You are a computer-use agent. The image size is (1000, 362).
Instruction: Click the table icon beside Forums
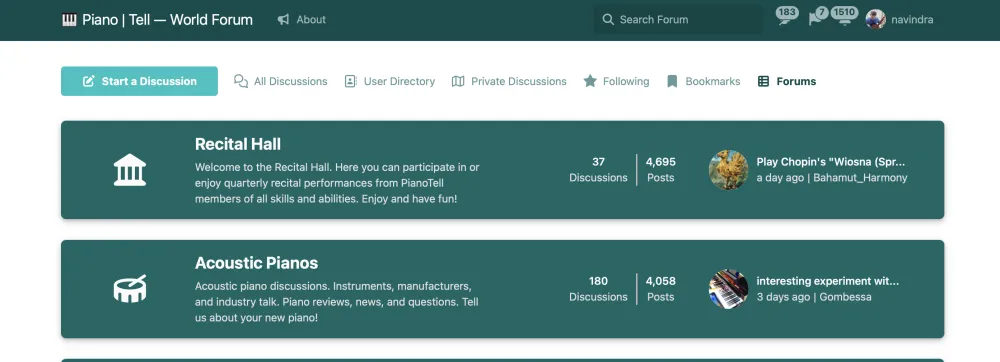(x=763, y=81)
